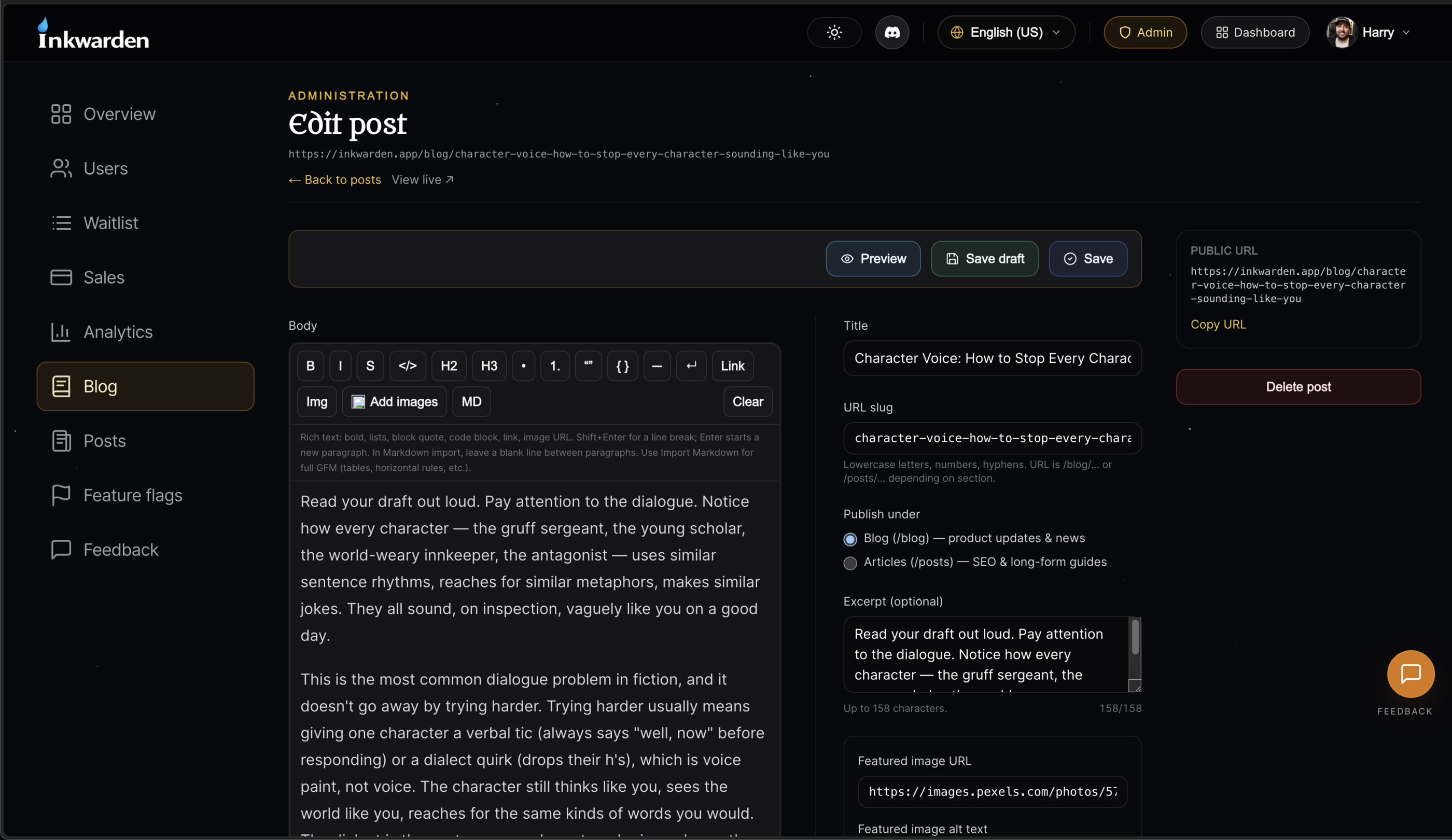
Task: Click Save draft button
Action: click(x=985, y=259)
